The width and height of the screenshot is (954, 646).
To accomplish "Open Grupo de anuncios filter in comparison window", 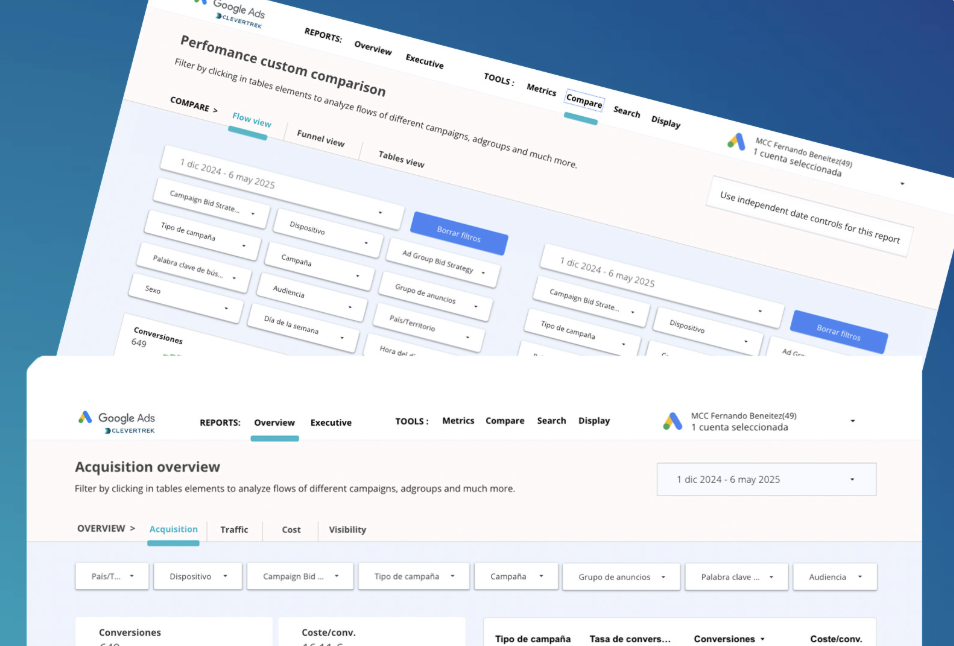I will tap(434, 296).
